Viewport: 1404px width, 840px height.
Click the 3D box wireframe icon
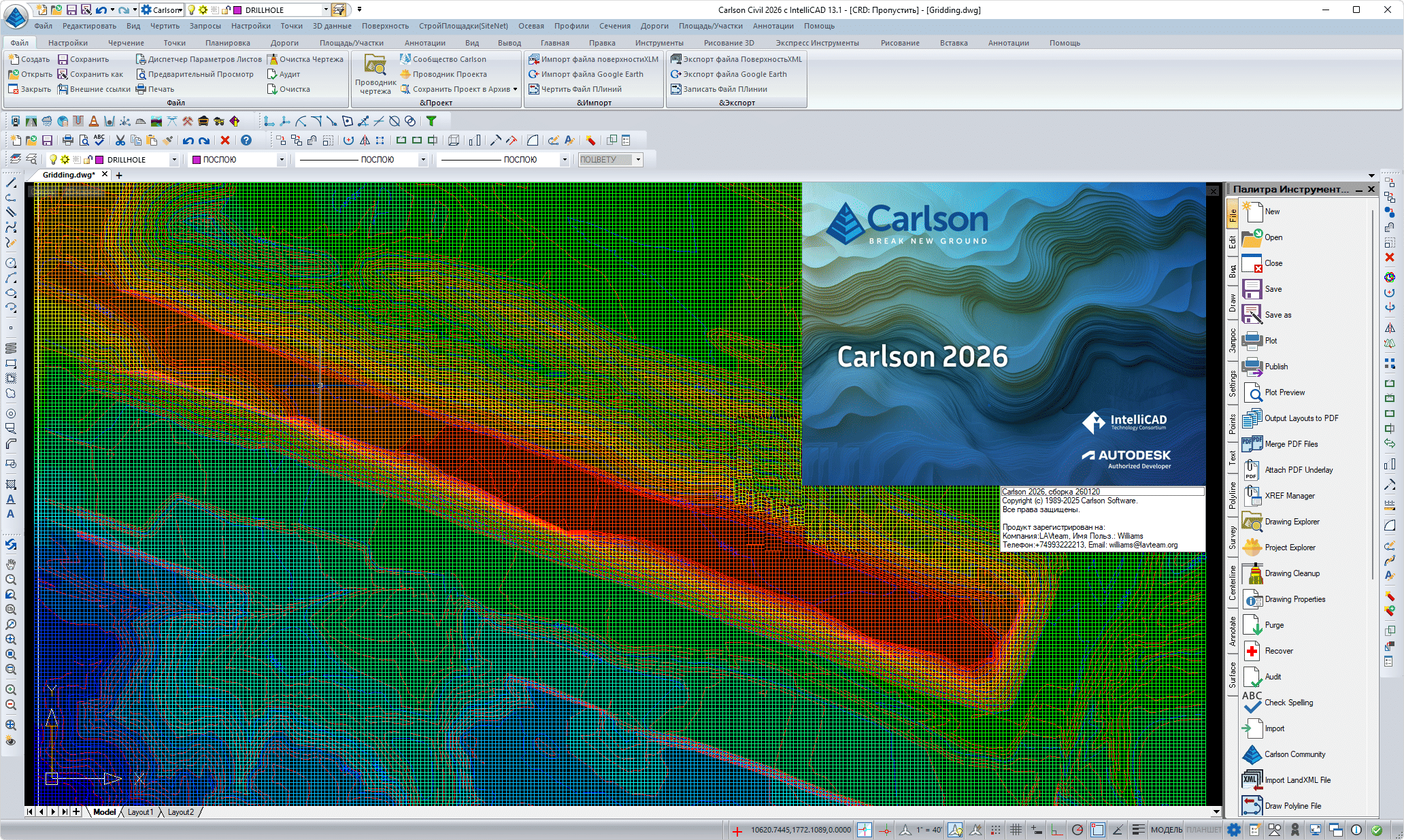[454, 140]
